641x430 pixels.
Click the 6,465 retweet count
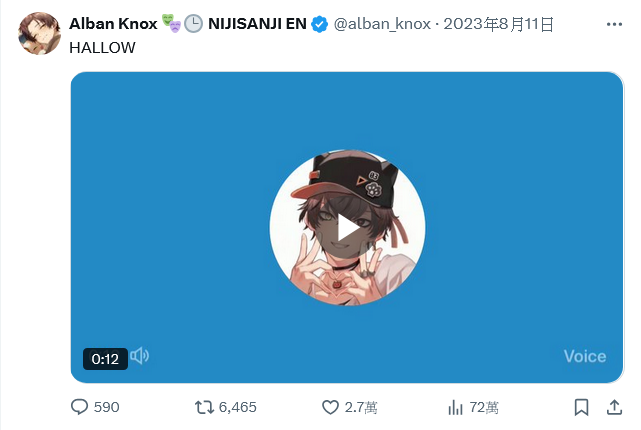pyautogui.click(x=238, y=407)
